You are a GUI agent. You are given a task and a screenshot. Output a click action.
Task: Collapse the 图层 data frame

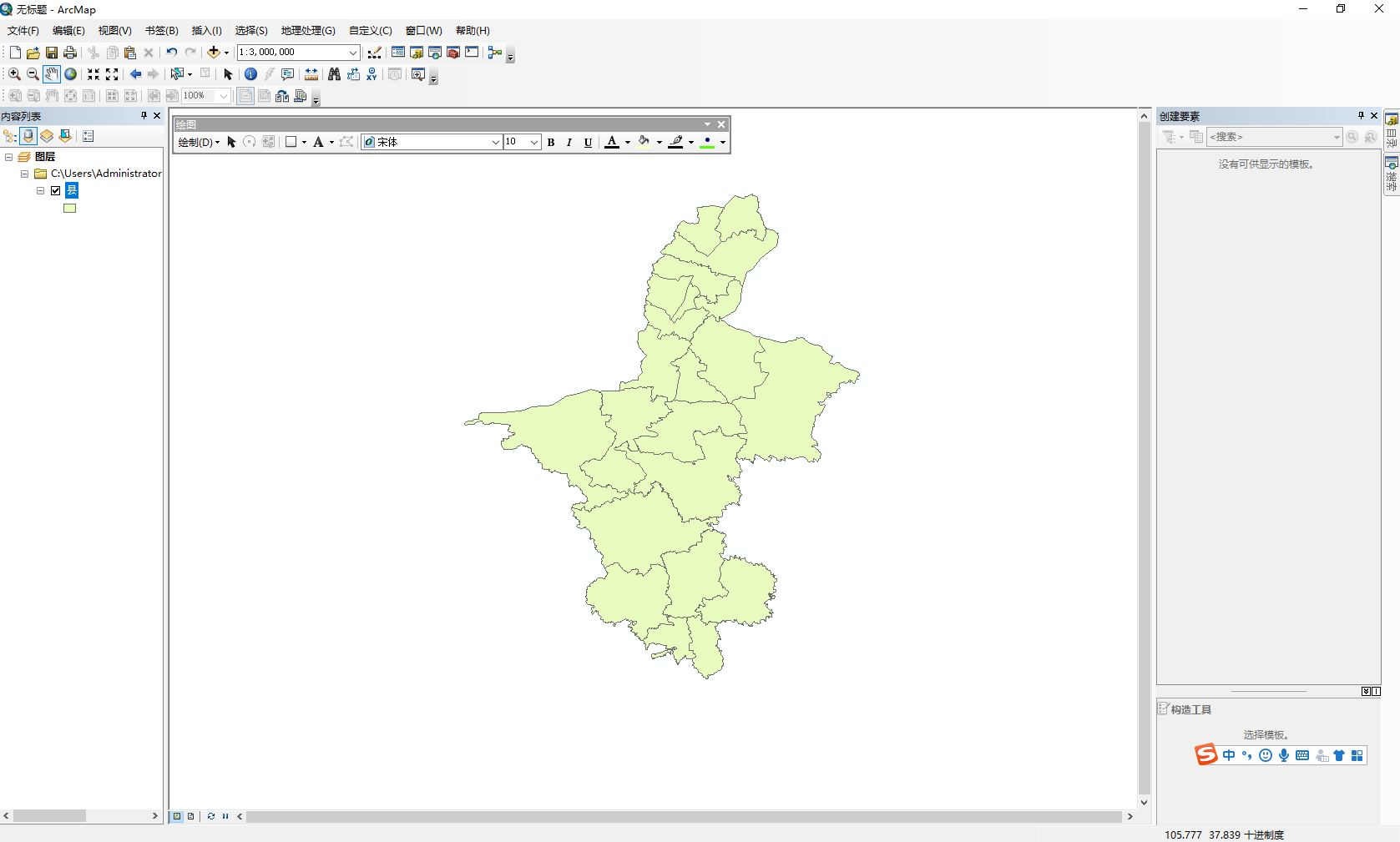tap(8, 157)
